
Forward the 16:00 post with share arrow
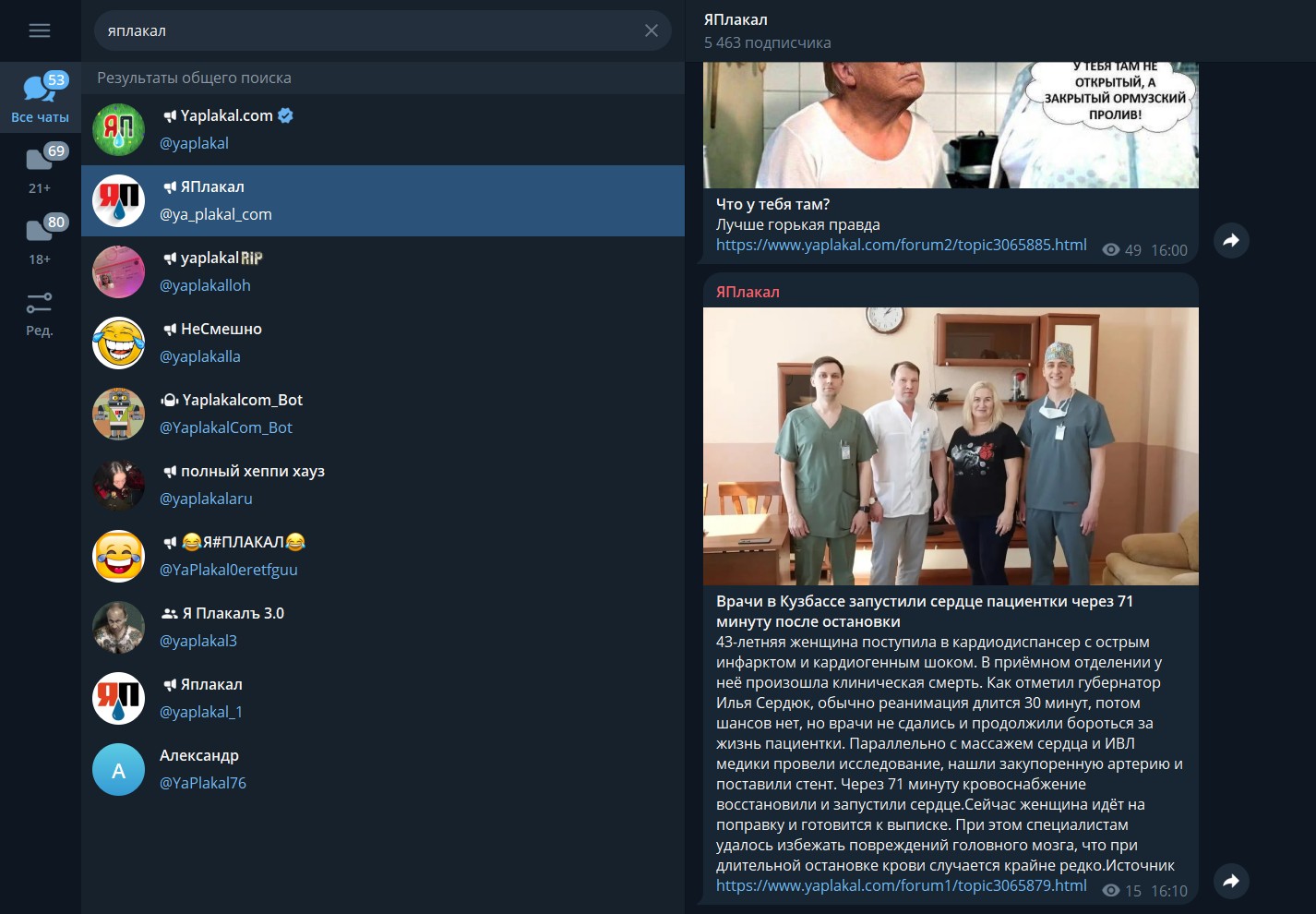1231,240
